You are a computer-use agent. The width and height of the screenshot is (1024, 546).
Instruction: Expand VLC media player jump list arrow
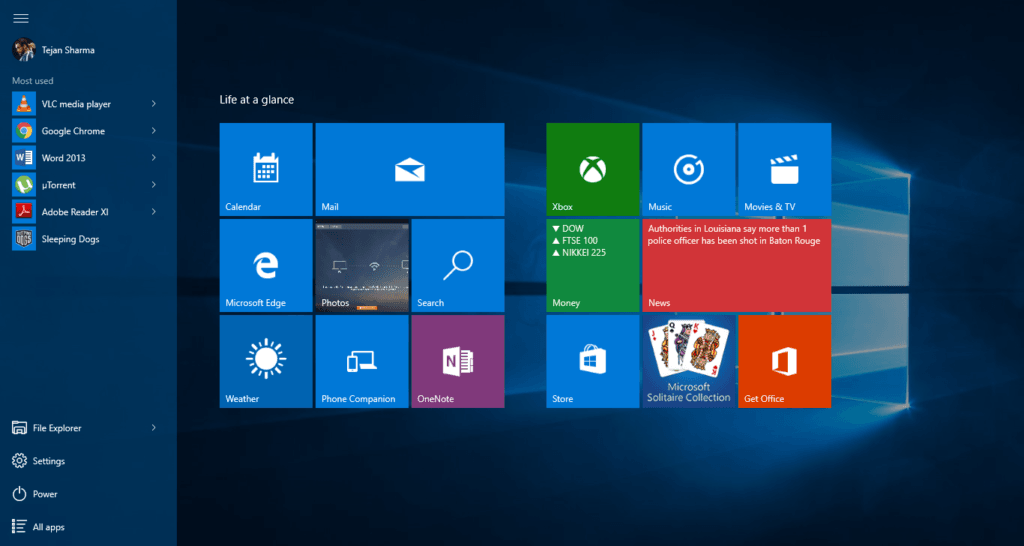[x=153, y=104]
